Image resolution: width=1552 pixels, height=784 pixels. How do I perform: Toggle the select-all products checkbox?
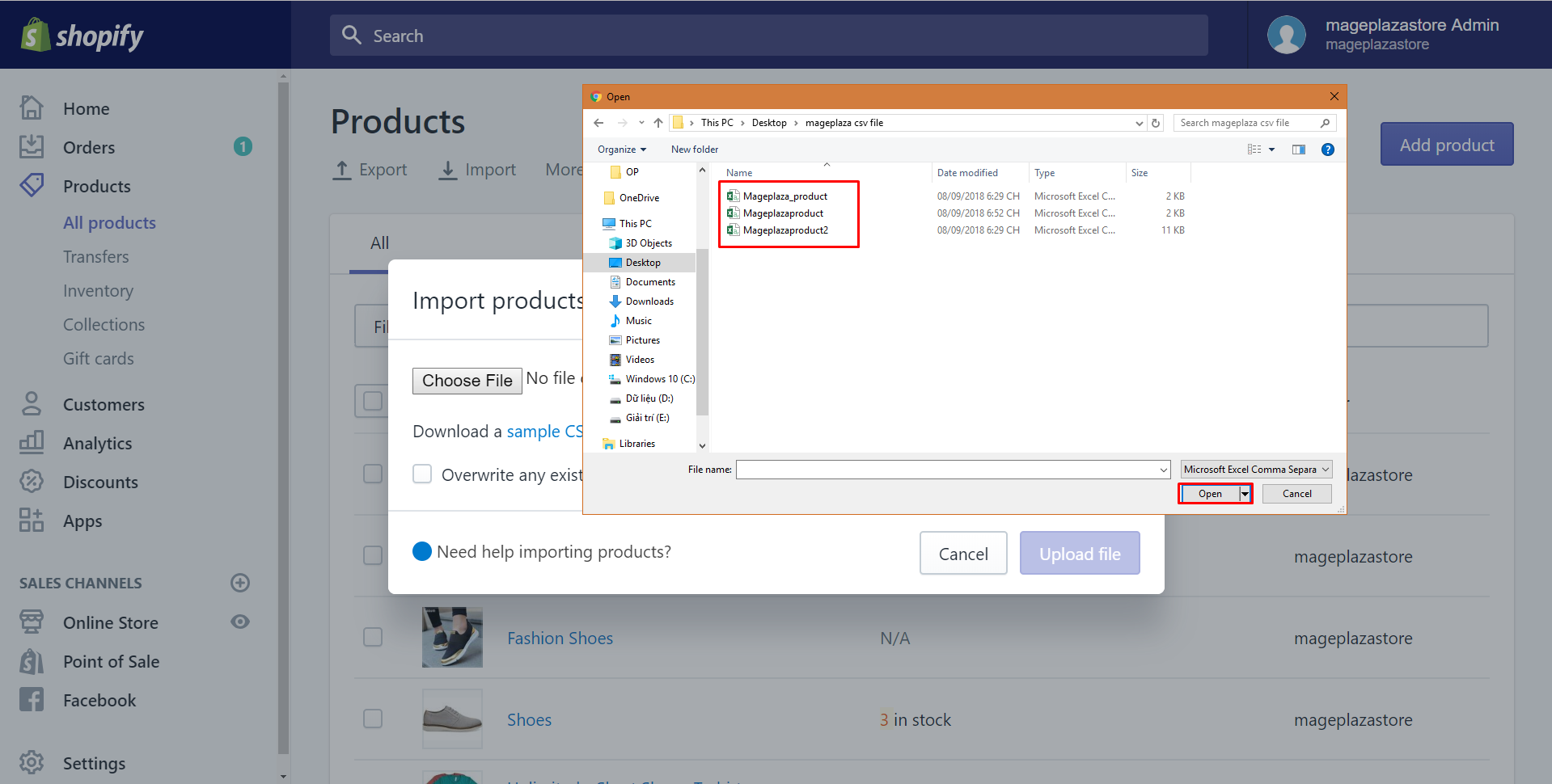[x=373, y=401]
